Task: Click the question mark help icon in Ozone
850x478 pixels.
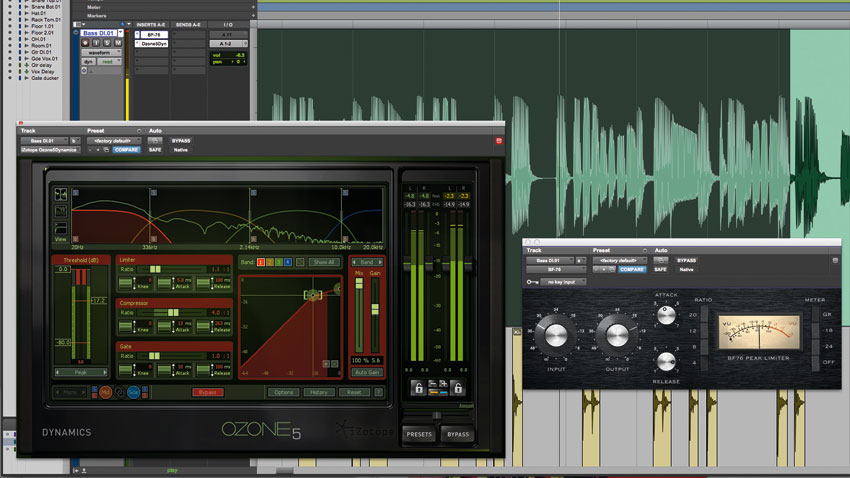Action: pos(378,392)
